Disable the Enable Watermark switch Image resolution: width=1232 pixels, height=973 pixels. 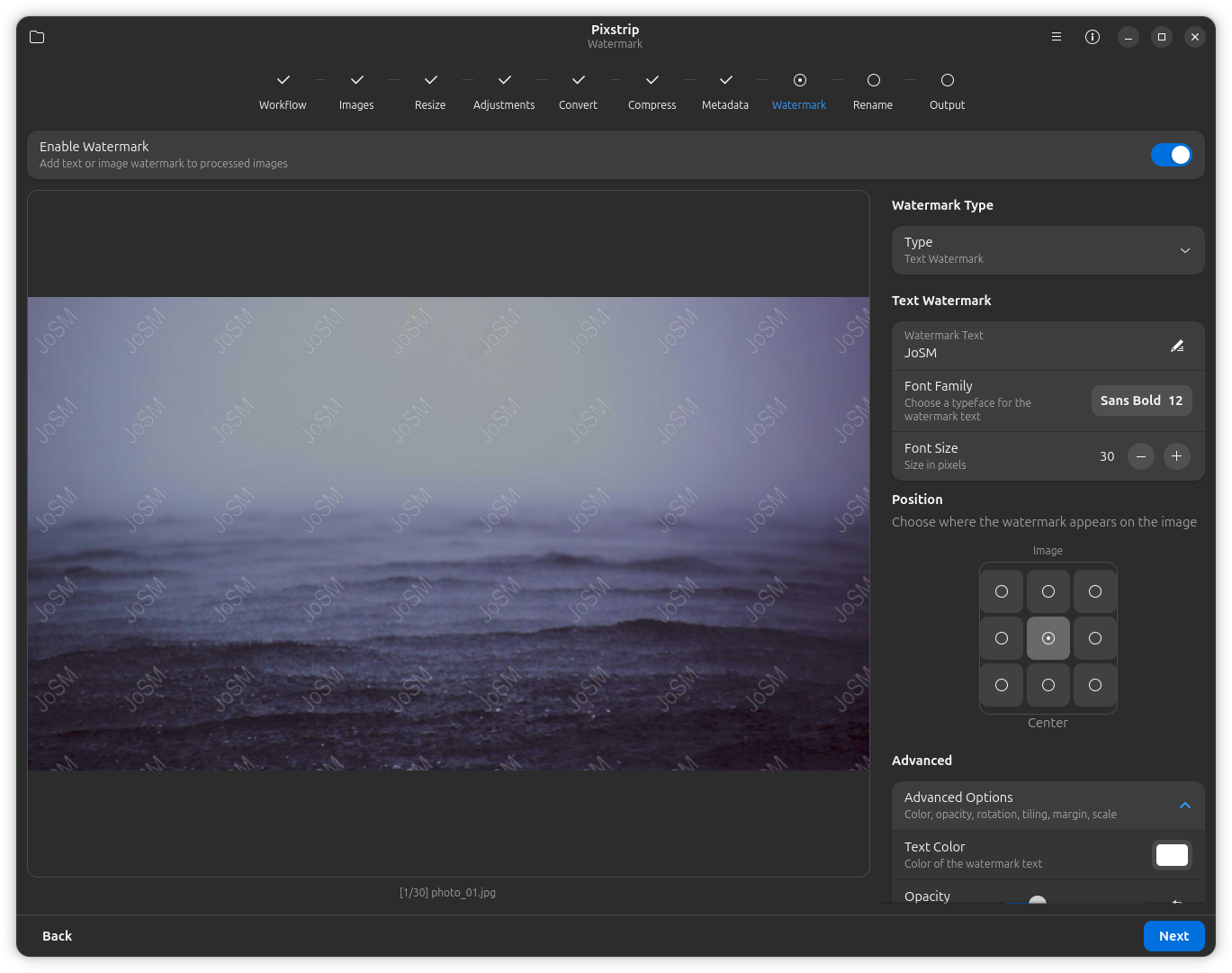click(1171, 155)
